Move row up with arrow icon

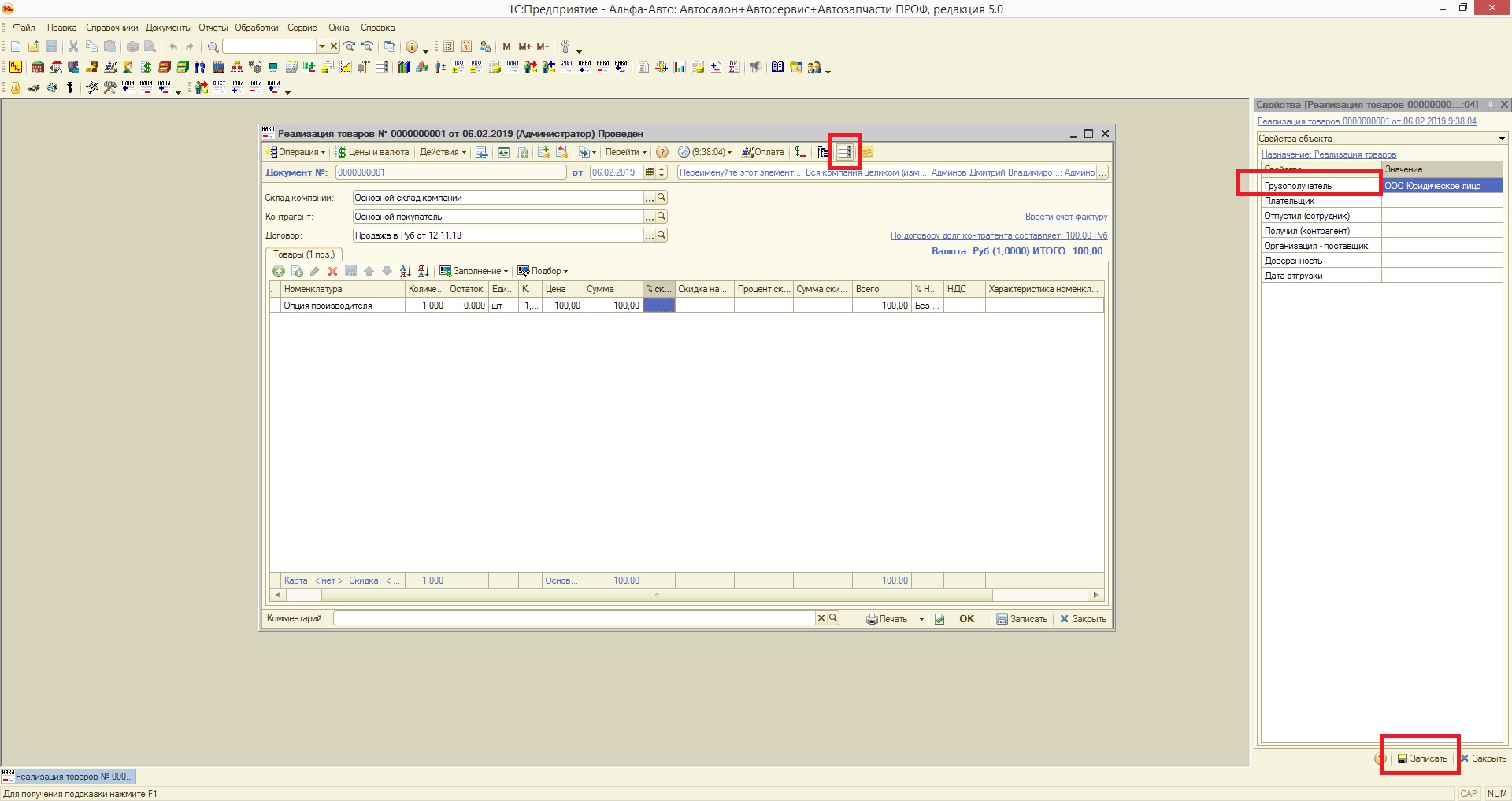(x=369, y=271)
